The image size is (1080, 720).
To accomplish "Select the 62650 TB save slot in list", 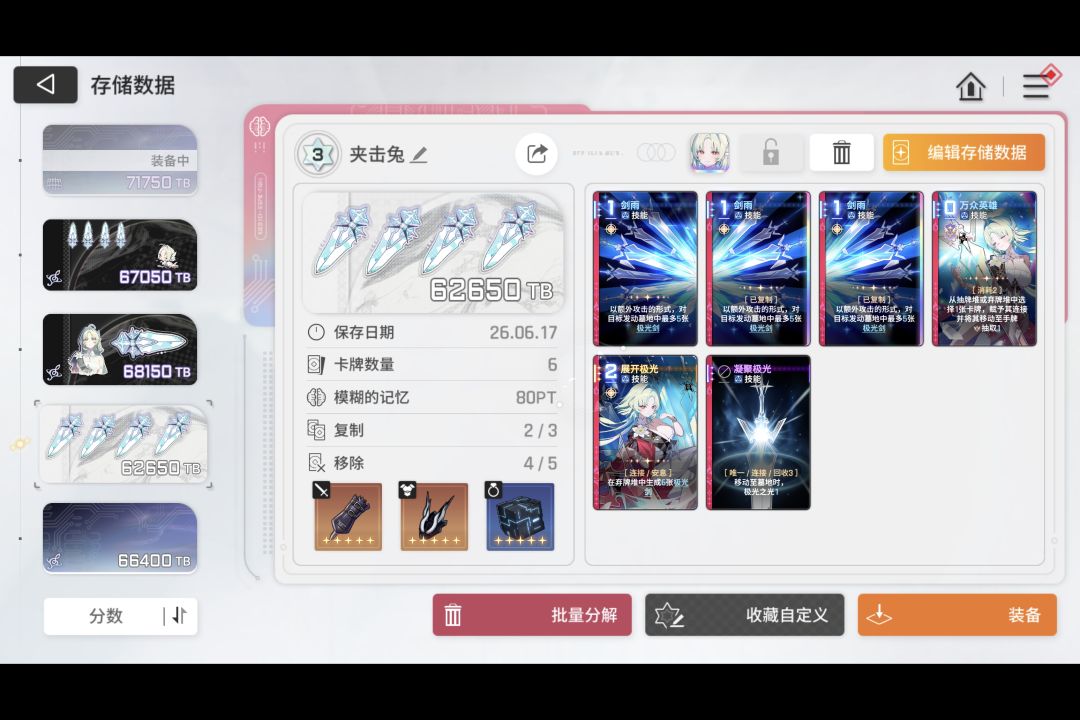I will coord(123,444).
